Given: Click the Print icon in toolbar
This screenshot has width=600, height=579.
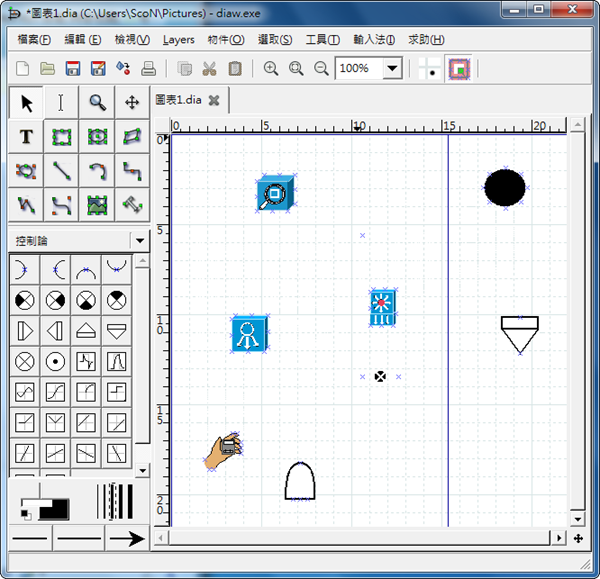Looking at the screenshot, I should (x=148, y=69).
